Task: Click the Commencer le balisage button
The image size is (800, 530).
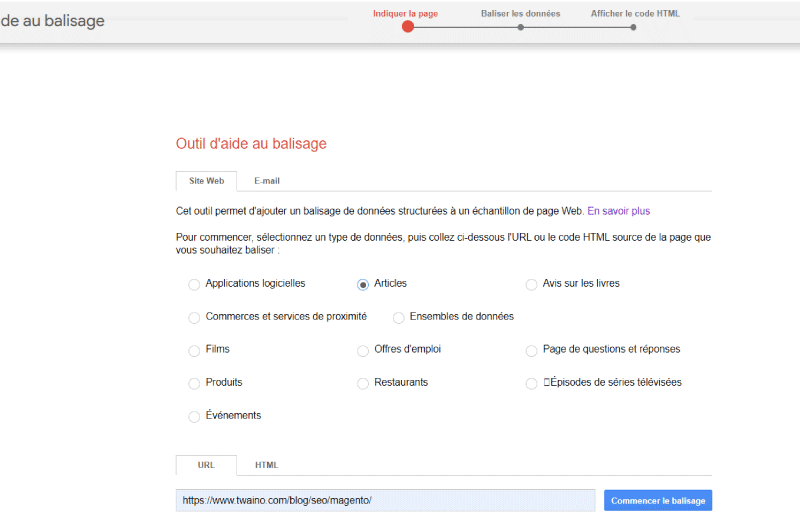Action: click(658, 500)
